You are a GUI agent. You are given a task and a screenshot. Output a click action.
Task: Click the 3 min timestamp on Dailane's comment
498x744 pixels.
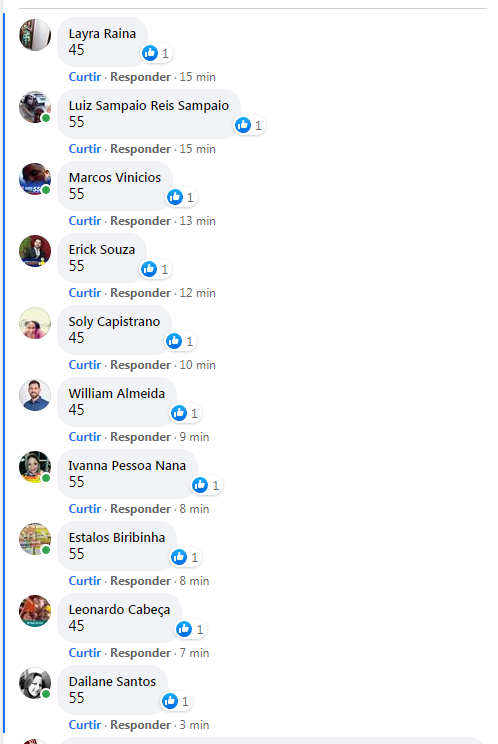194,725
